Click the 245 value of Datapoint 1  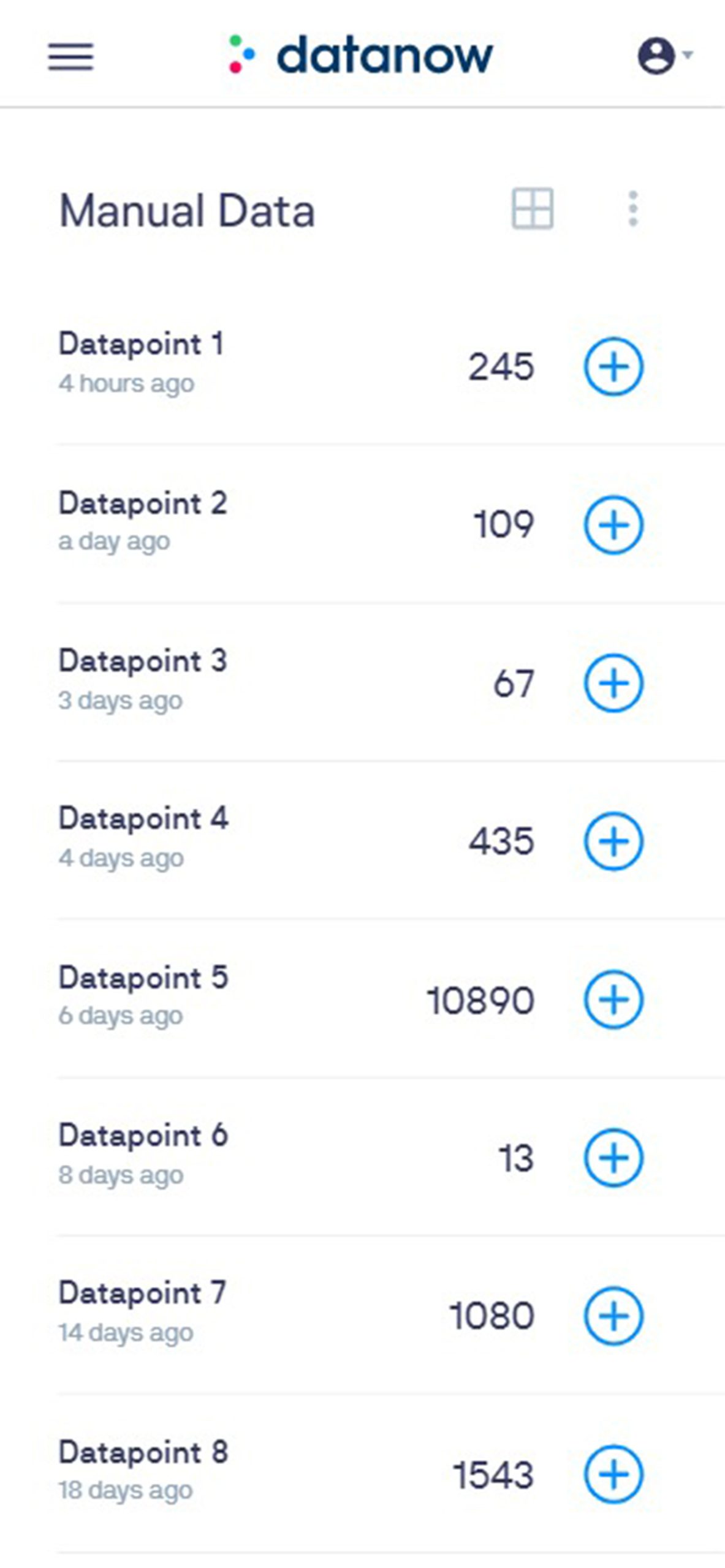pyautogui.click(x=501, y=367)
